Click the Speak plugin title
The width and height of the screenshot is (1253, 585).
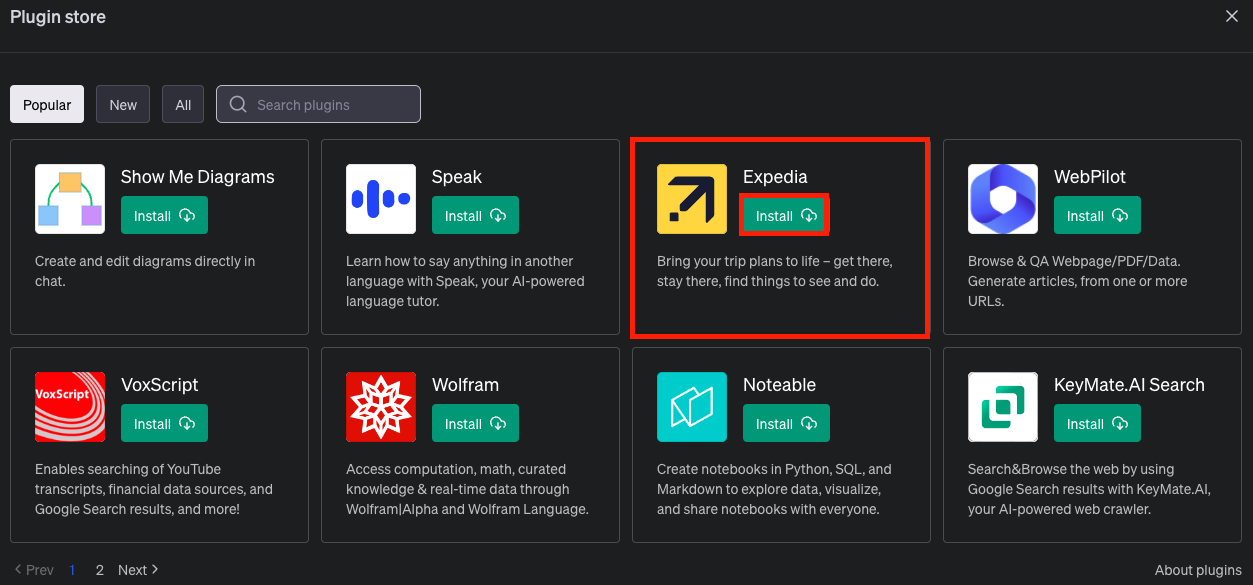pos(457,177)
